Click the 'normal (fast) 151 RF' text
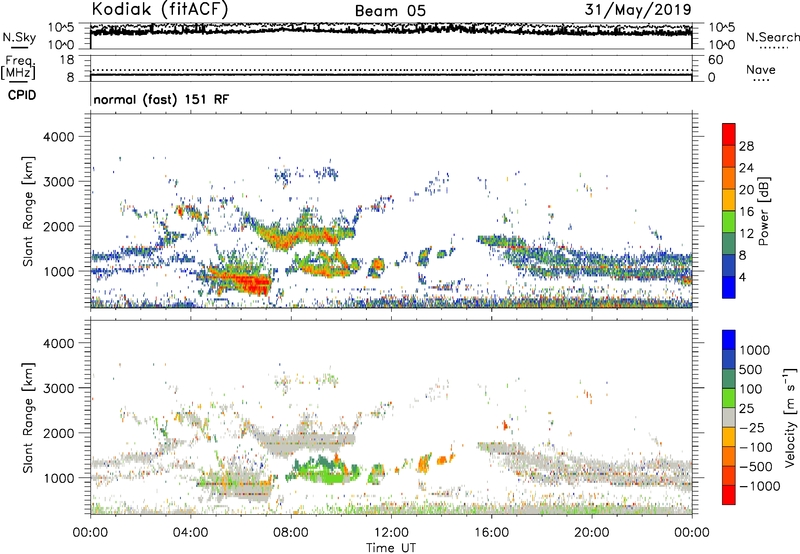The width and height of the screenshot is (800, 554). (x=161, y=99)
